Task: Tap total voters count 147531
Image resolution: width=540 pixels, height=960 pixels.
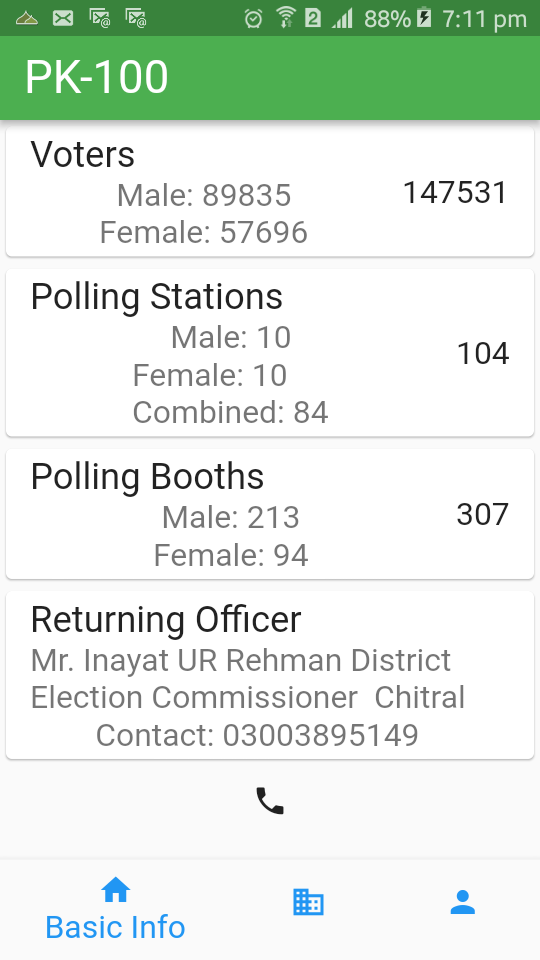Action: (455, 192)
